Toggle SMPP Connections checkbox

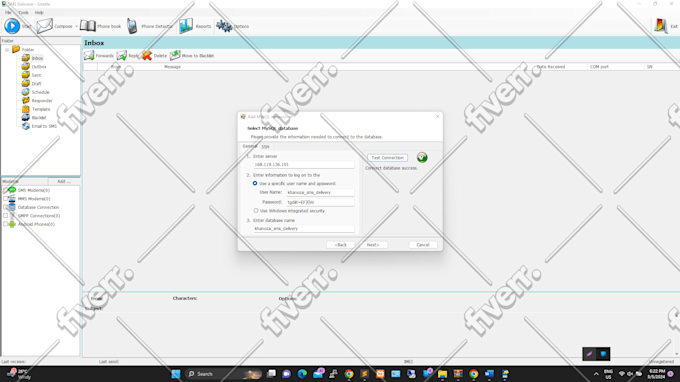click(5, 215)
